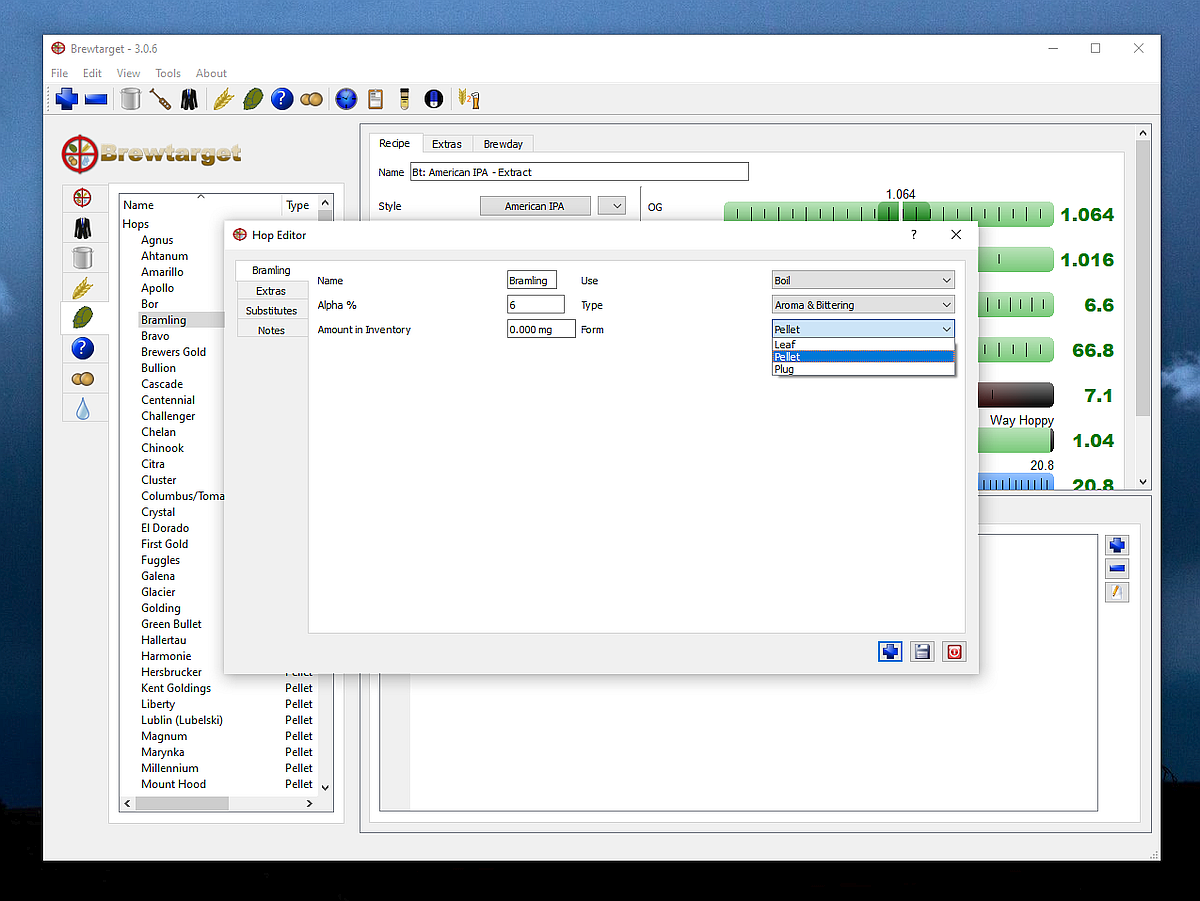
Task: Click the wheat and beer glass toolbar icon
Action: tap(468, 98)
